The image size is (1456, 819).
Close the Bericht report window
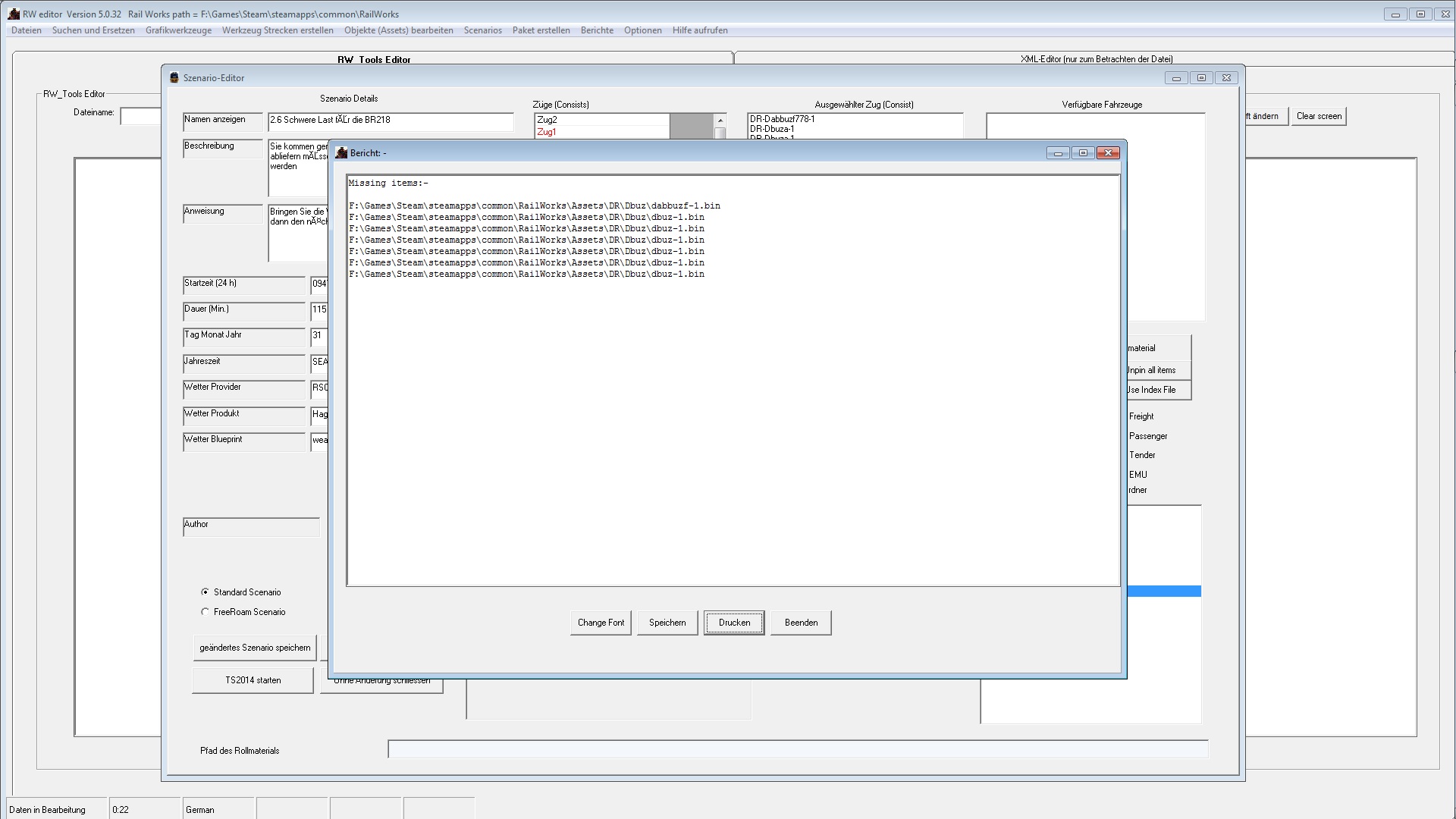point(1108,153)
